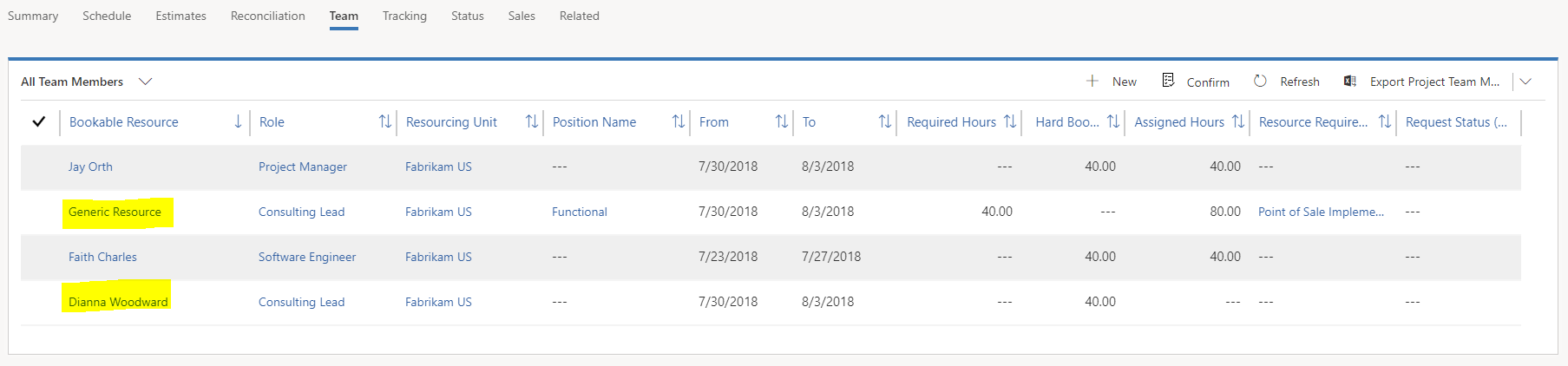
Task: Click the Confirm icon in the toolbar
Action: [1168, 81]
